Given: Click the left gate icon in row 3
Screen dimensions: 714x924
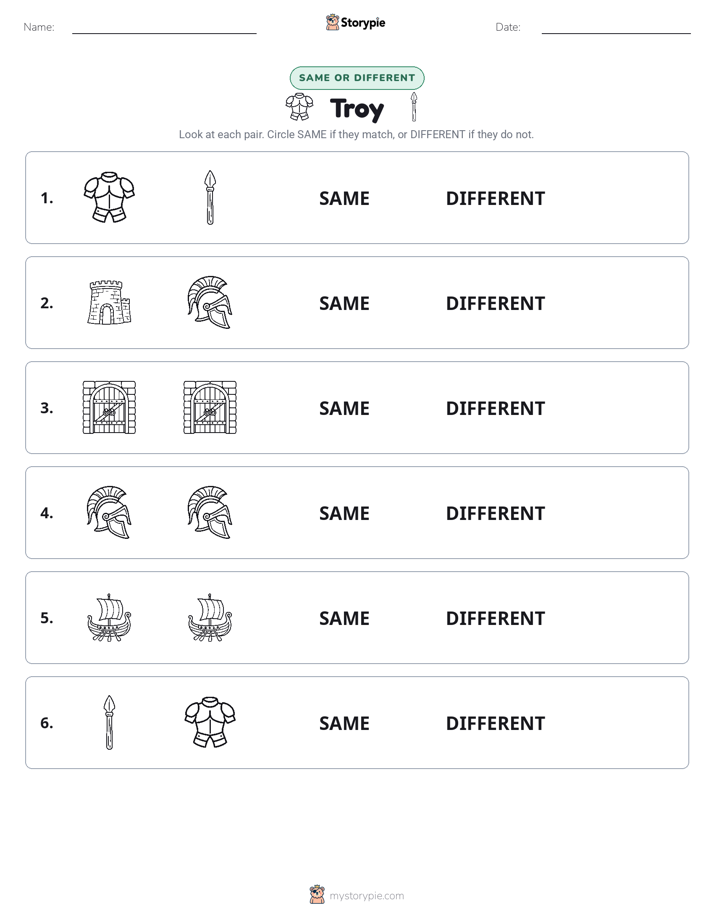Looking at the screenshot, I should 109,407.
